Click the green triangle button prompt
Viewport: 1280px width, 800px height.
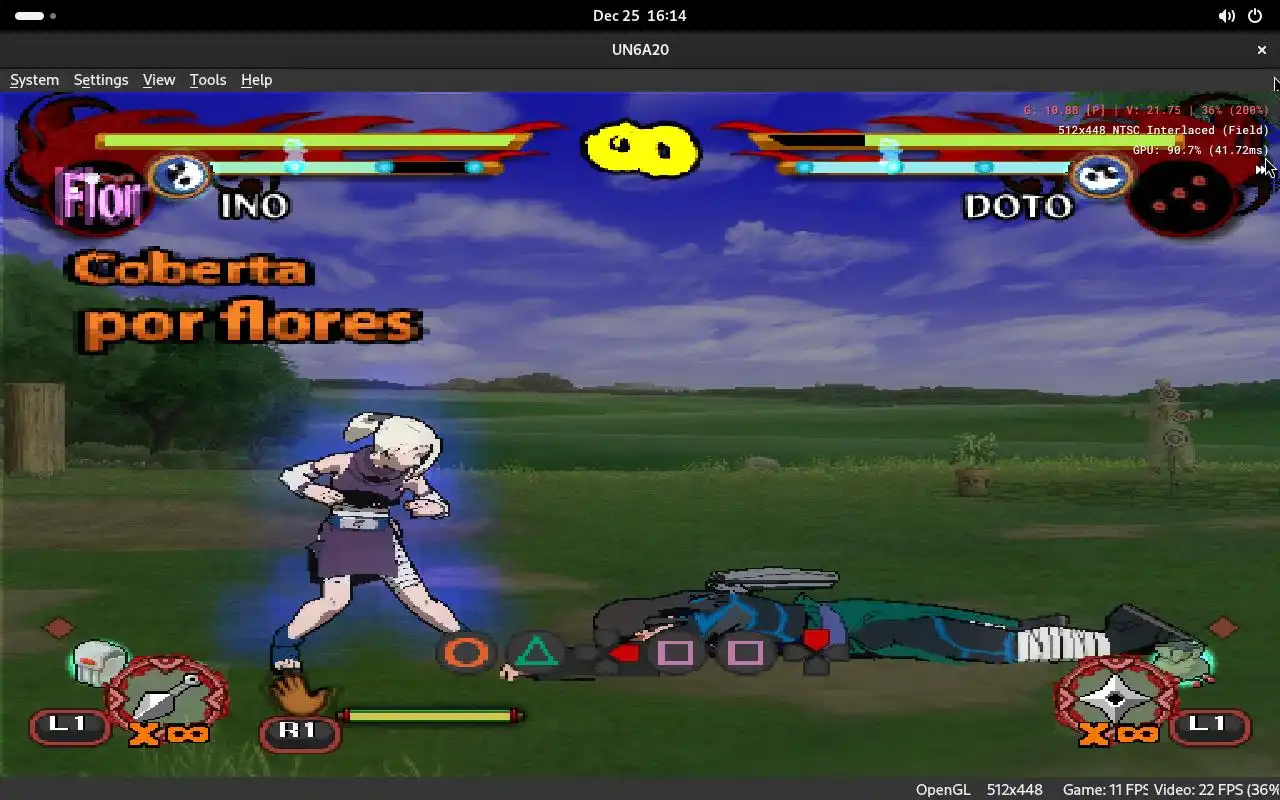[536, 653]
